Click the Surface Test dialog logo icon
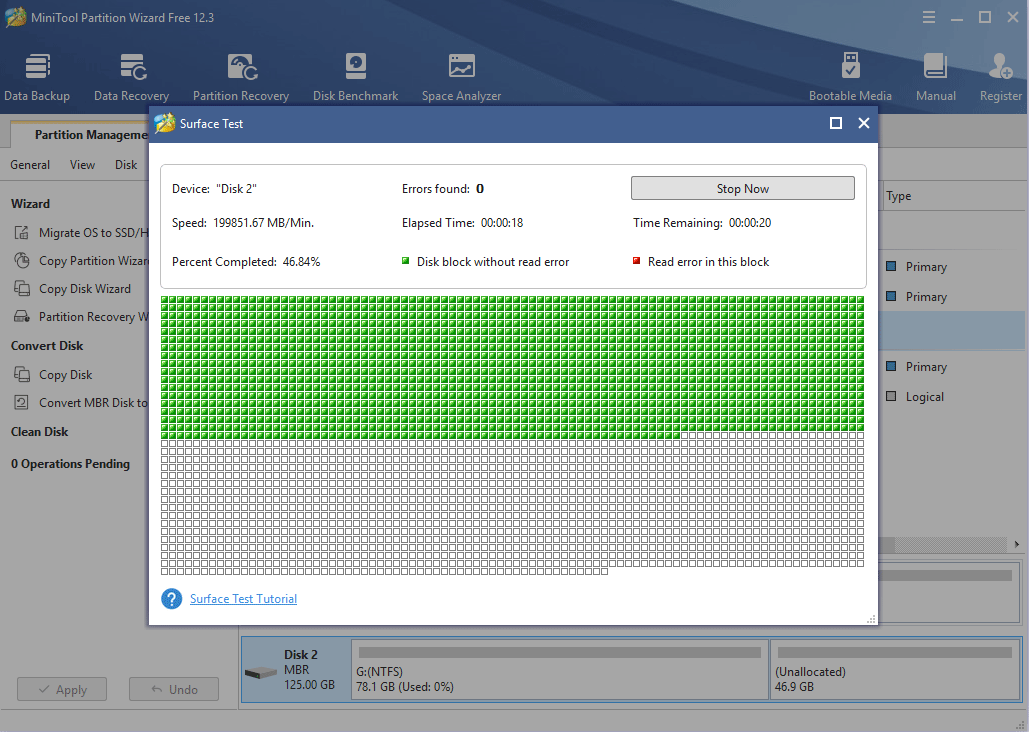1029x732 pixels. (165, 123)
